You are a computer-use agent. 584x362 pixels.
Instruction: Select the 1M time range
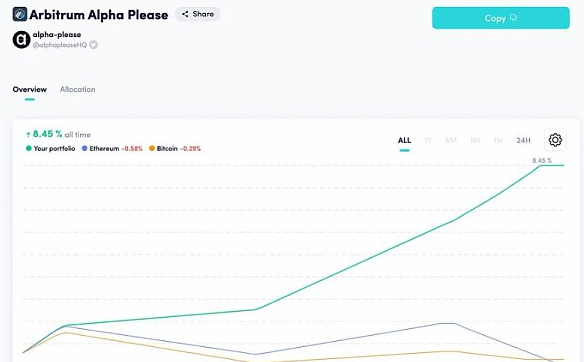475,140
